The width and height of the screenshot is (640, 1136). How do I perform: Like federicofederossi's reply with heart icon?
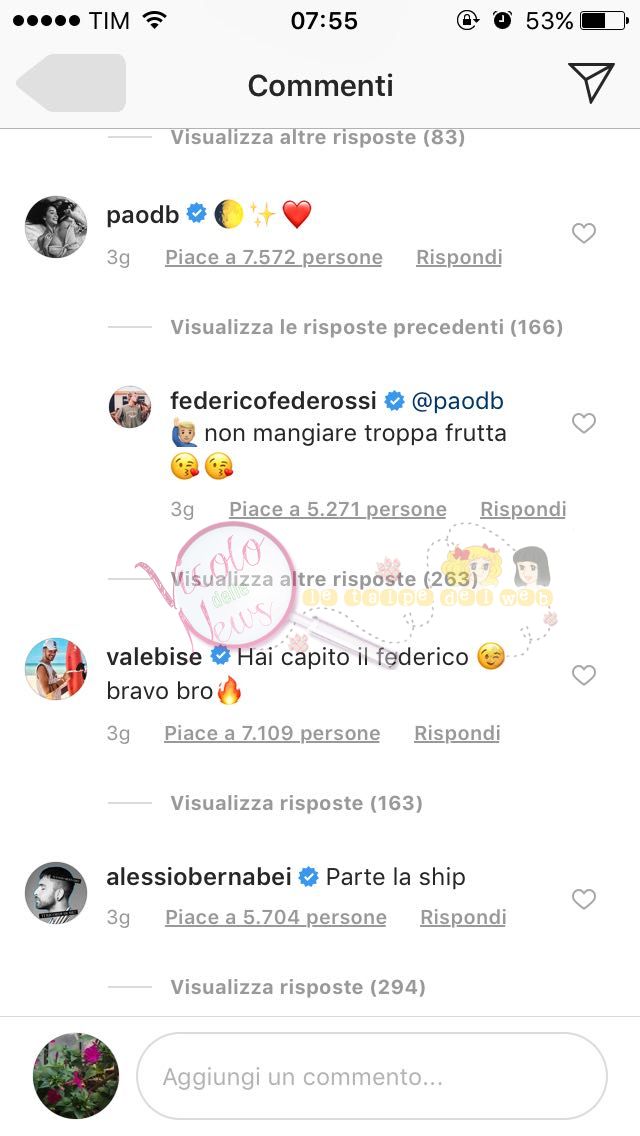point(583,422)
